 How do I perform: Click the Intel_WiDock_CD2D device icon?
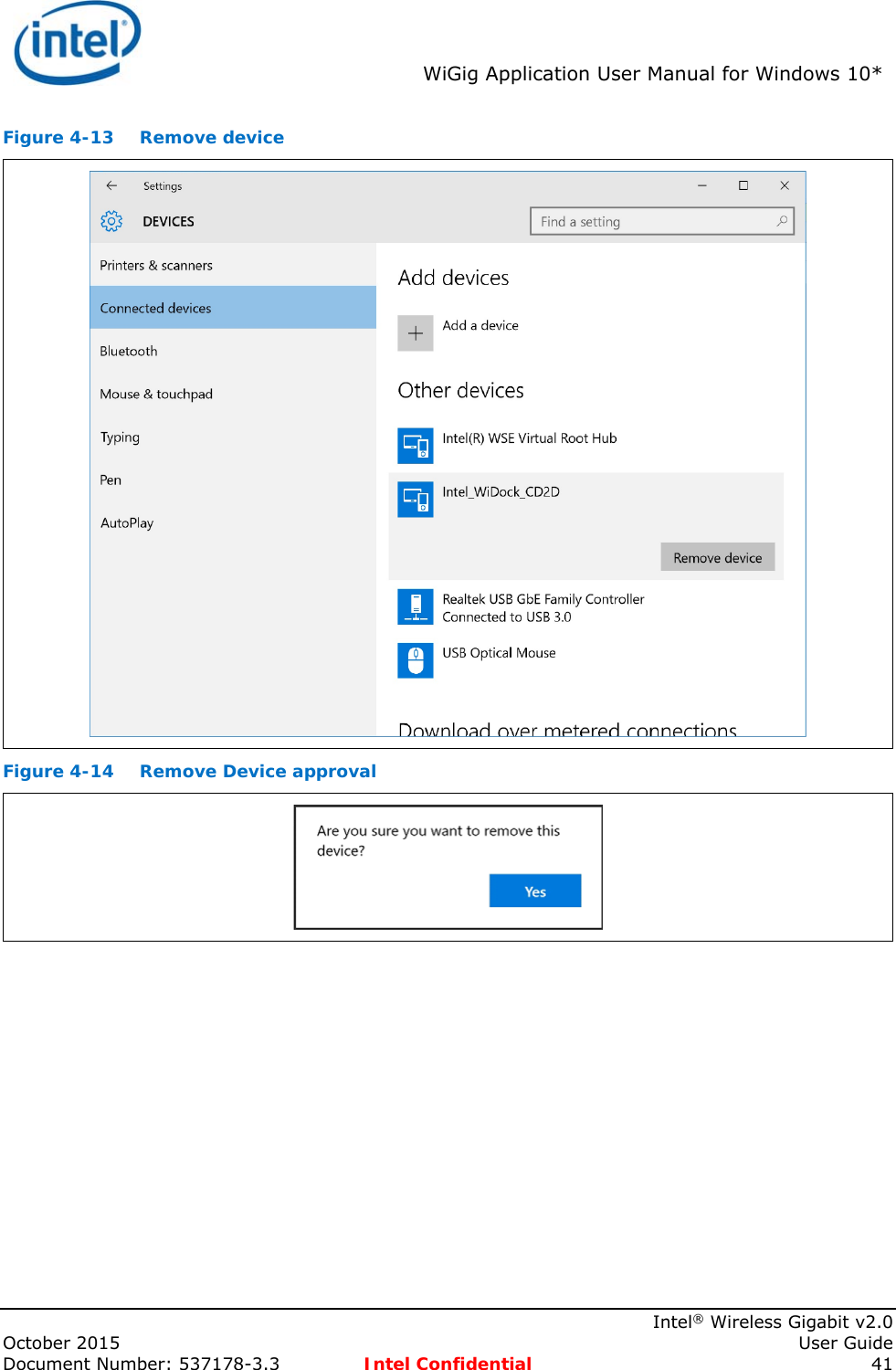coord(416,500)
